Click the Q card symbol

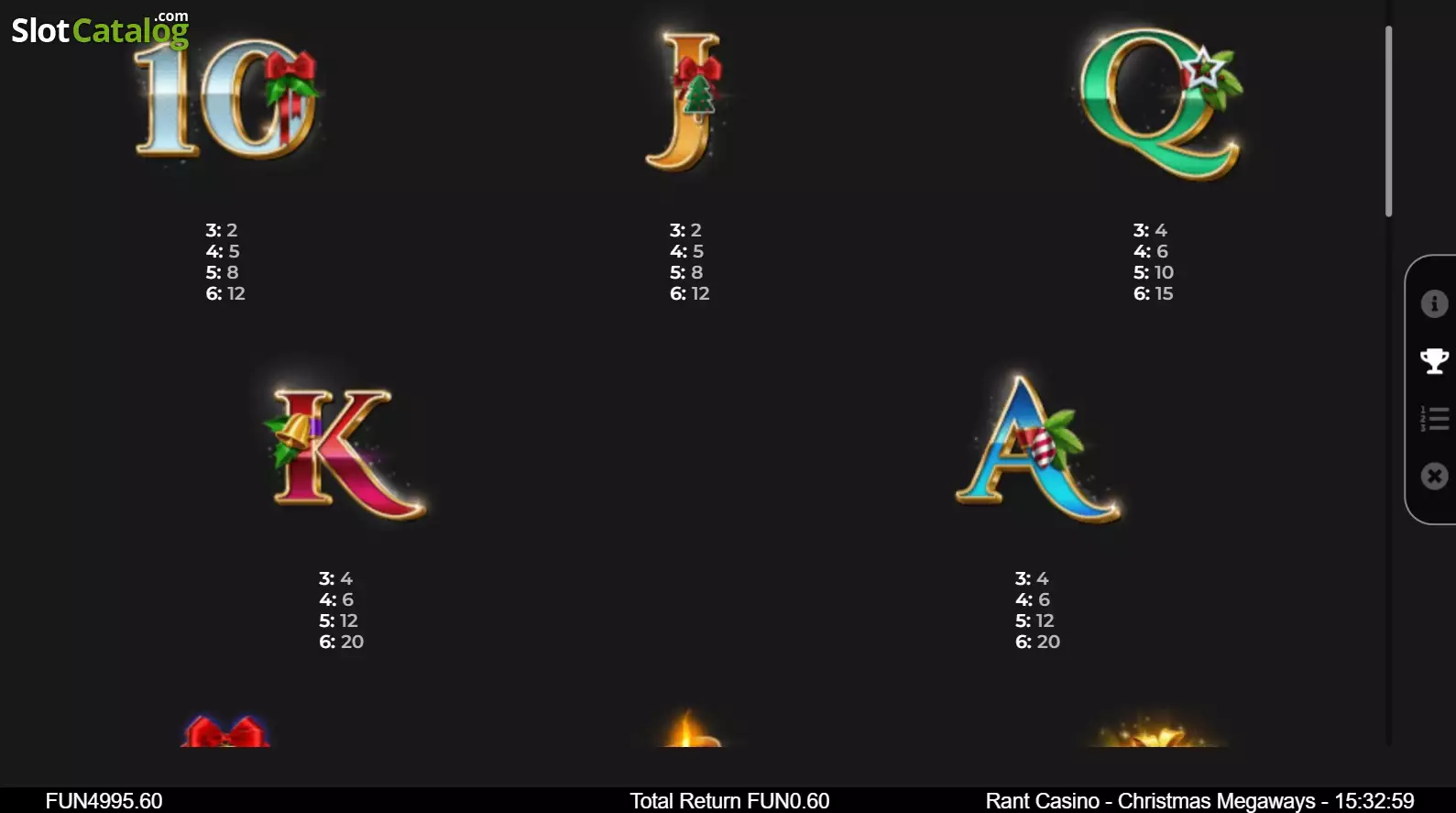point(1160,103)
